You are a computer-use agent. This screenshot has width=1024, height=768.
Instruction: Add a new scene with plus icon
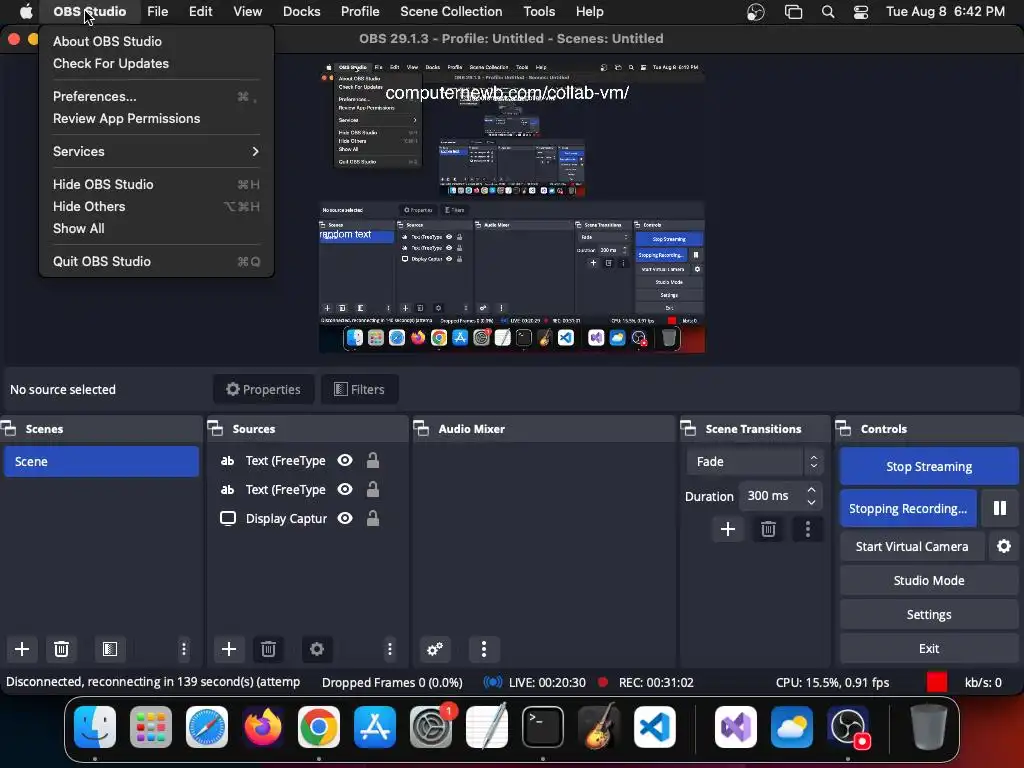(x=22, y=648)
